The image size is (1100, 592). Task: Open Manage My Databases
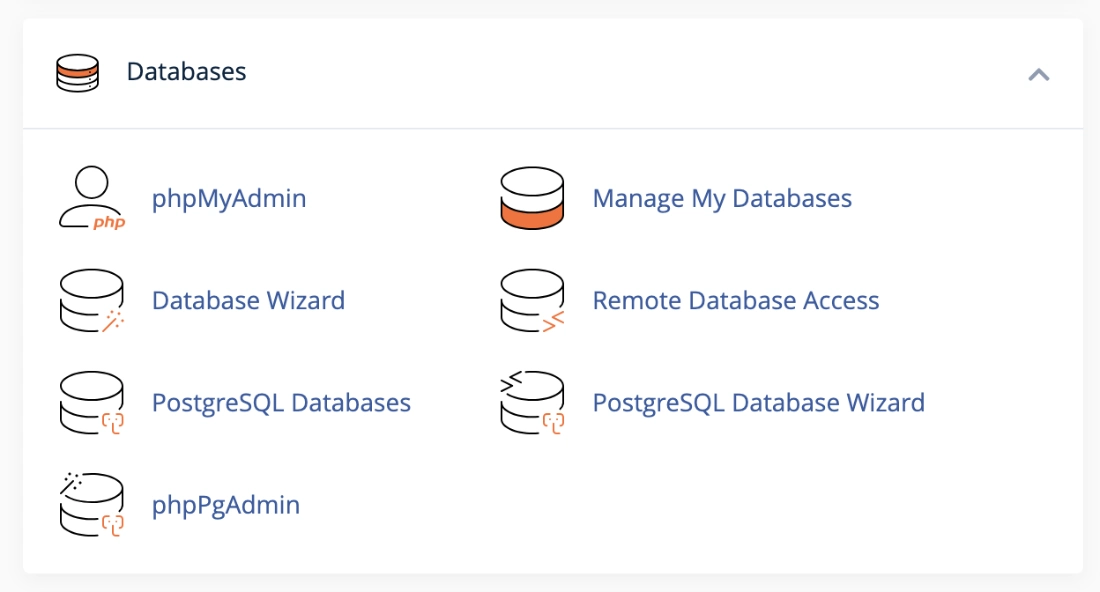pos(722,198)
